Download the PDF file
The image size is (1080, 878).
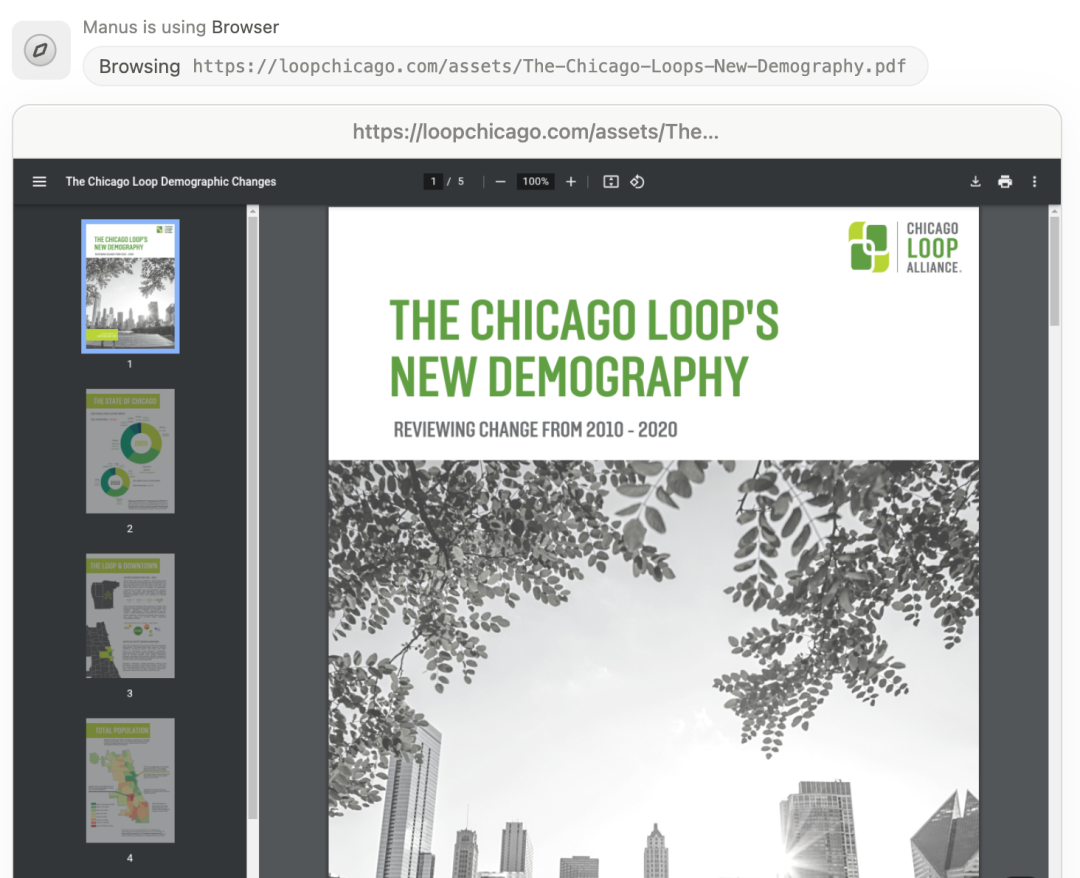[975, 182]
